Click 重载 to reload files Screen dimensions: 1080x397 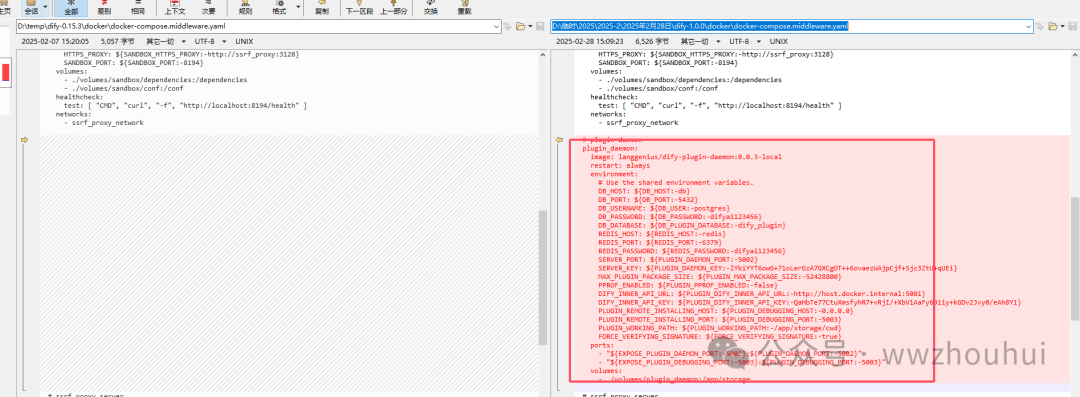click(x=465, y=8)
